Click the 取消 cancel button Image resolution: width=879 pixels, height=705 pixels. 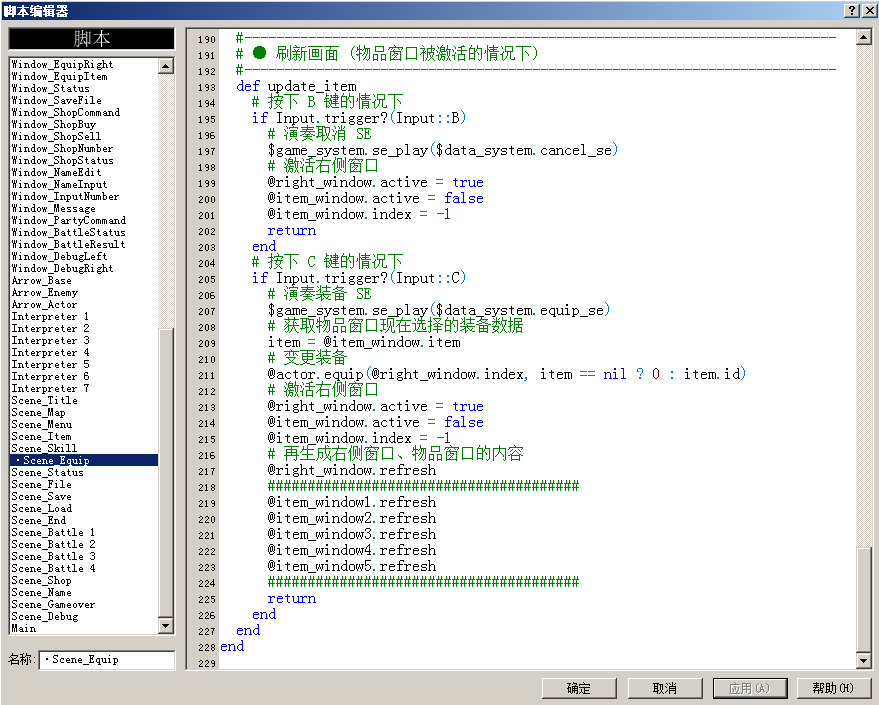[x=665, y=688]
